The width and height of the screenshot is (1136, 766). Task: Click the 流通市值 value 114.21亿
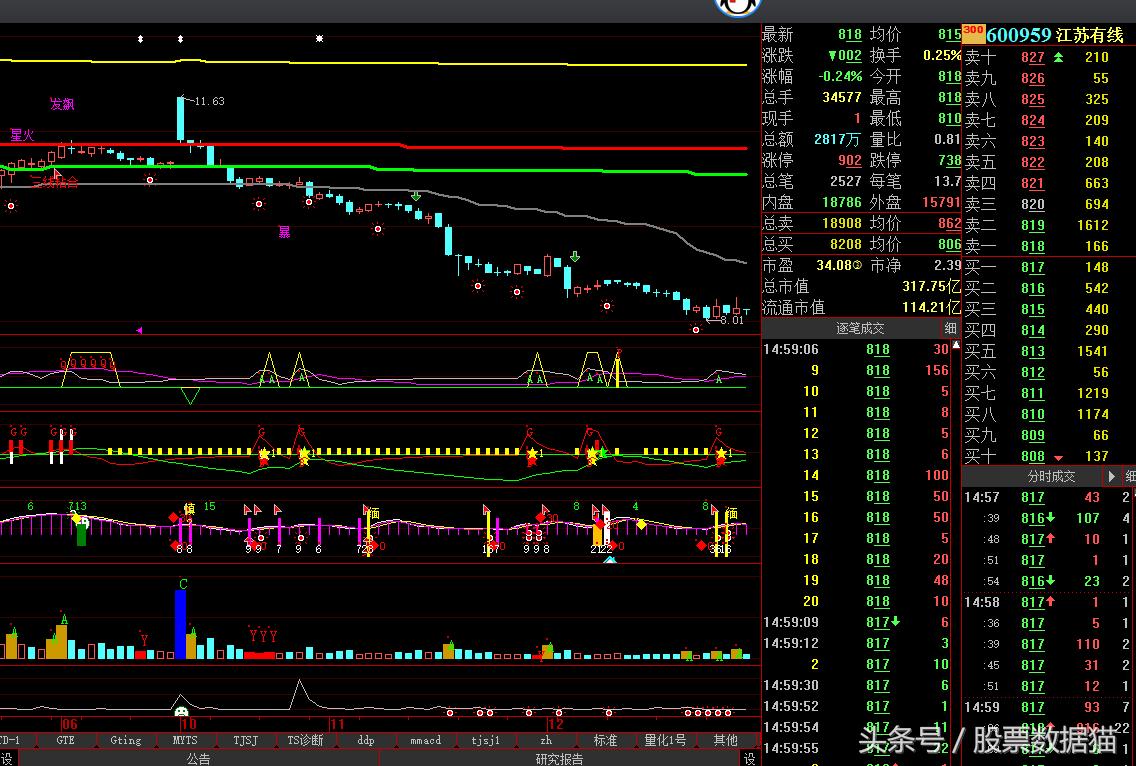pos(931,308)
